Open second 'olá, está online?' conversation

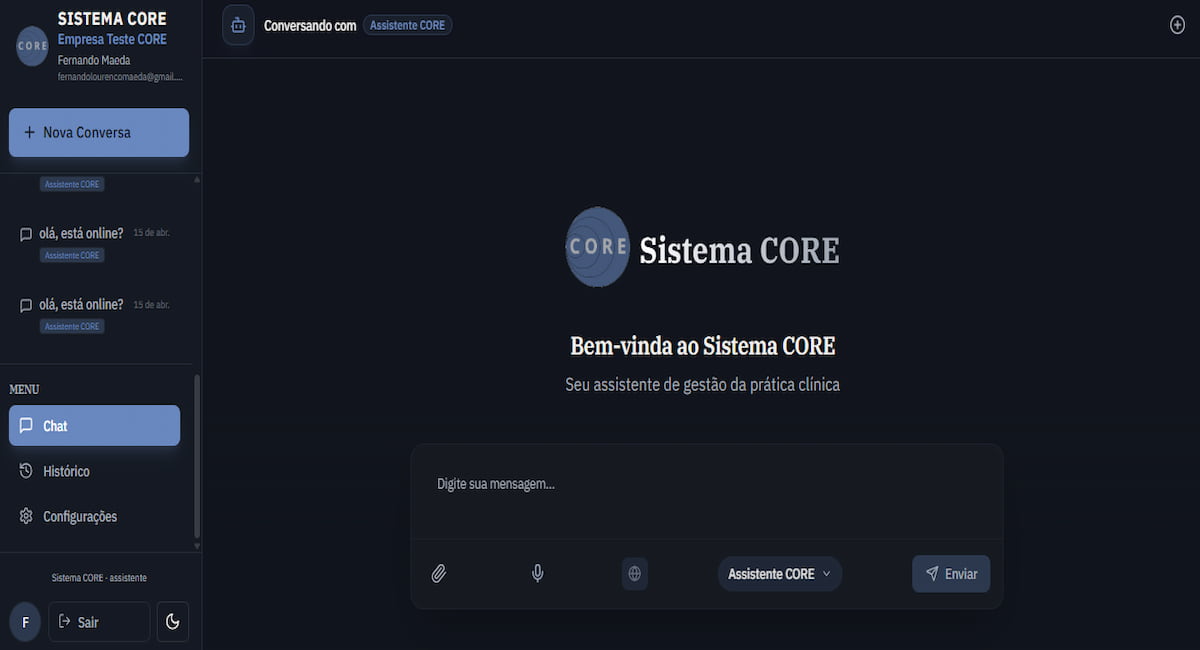click(95, 315)
